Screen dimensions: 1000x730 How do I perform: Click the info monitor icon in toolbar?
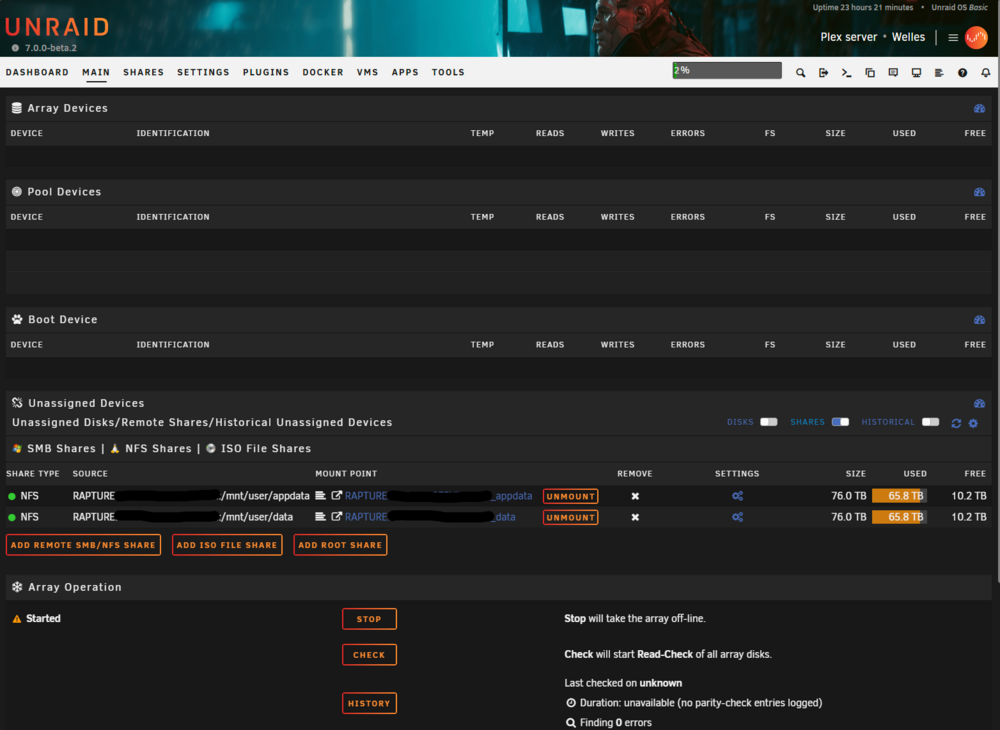pos(916,73)
